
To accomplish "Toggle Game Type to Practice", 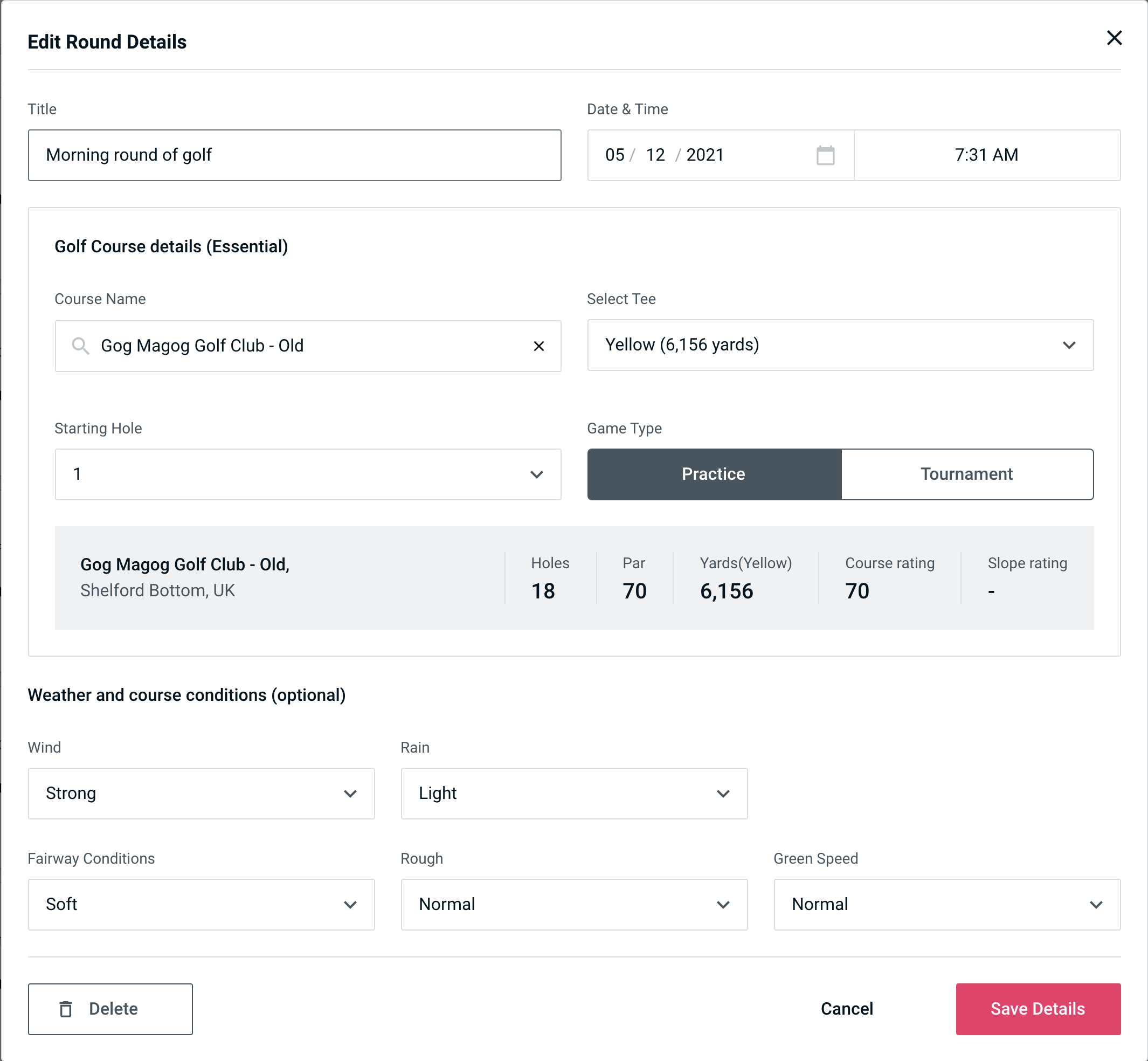I will click(x=714, y=474).
